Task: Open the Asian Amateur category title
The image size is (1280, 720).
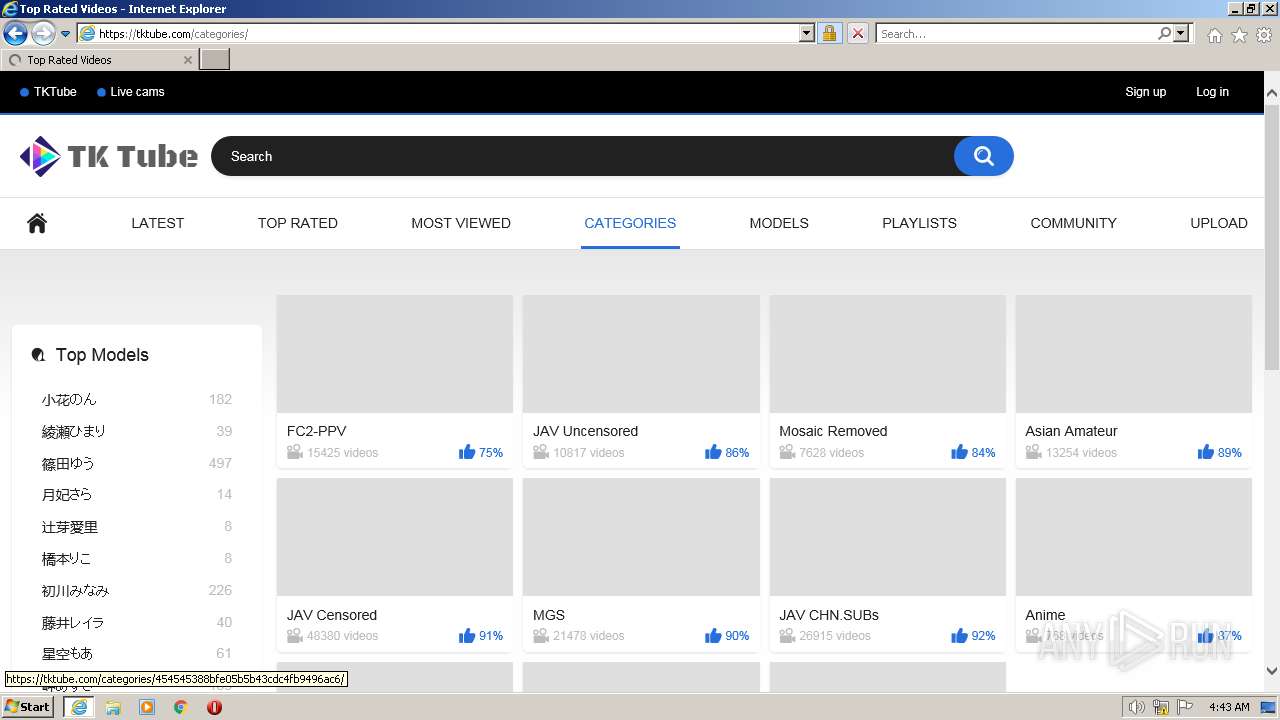Action: (1071, 431)
